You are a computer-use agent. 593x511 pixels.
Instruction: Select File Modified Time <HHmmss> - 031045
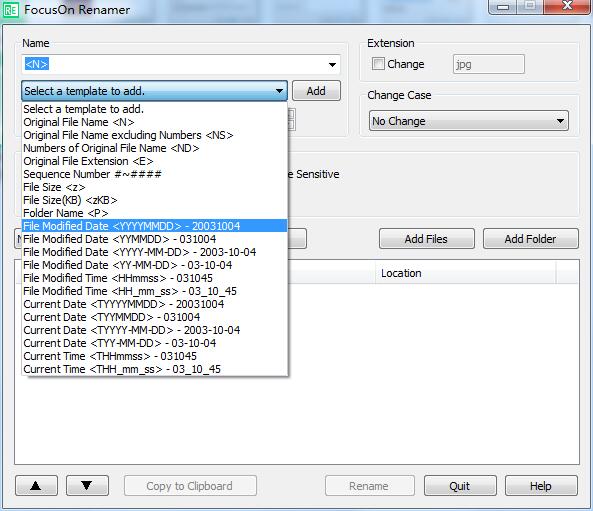pyautogui.click(x=155, y=278)
